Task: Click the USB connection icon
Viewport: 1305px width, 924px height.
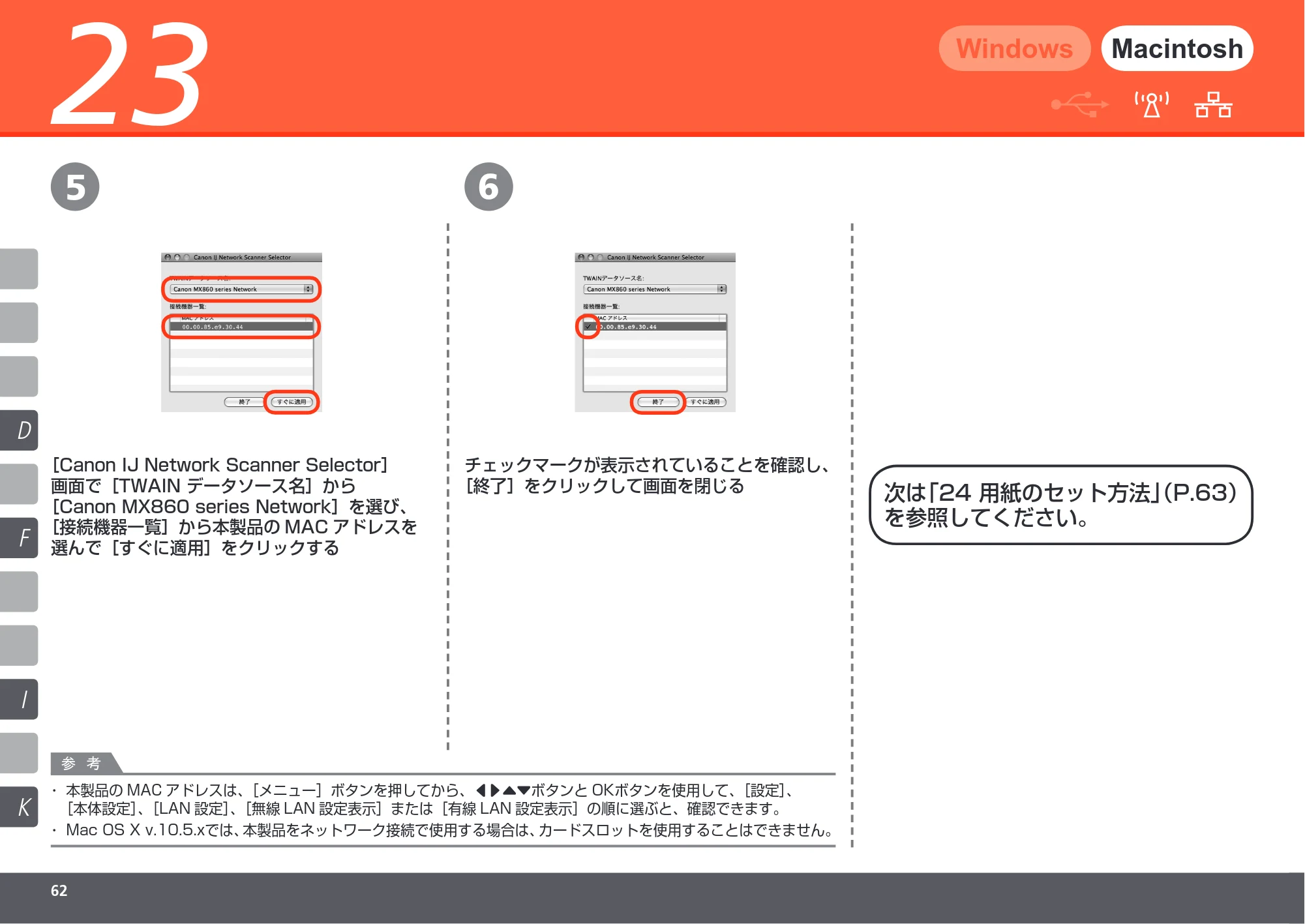Action: coord(1080,104)
